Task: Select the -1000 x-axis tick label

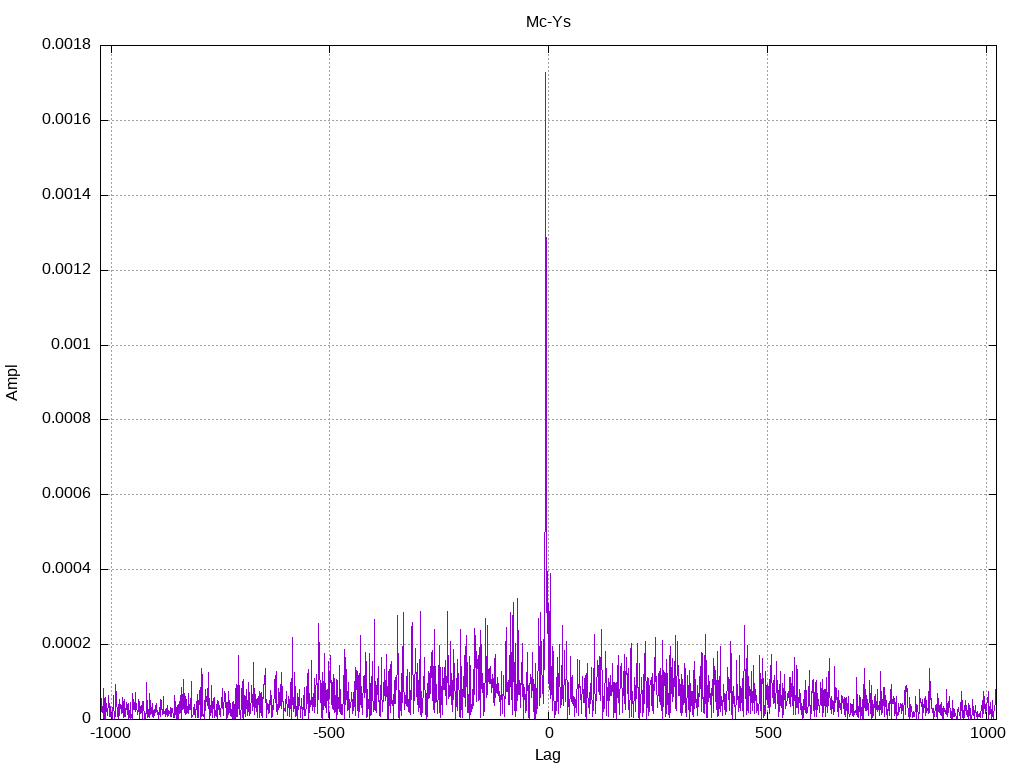Action: (x=110, y=733)
